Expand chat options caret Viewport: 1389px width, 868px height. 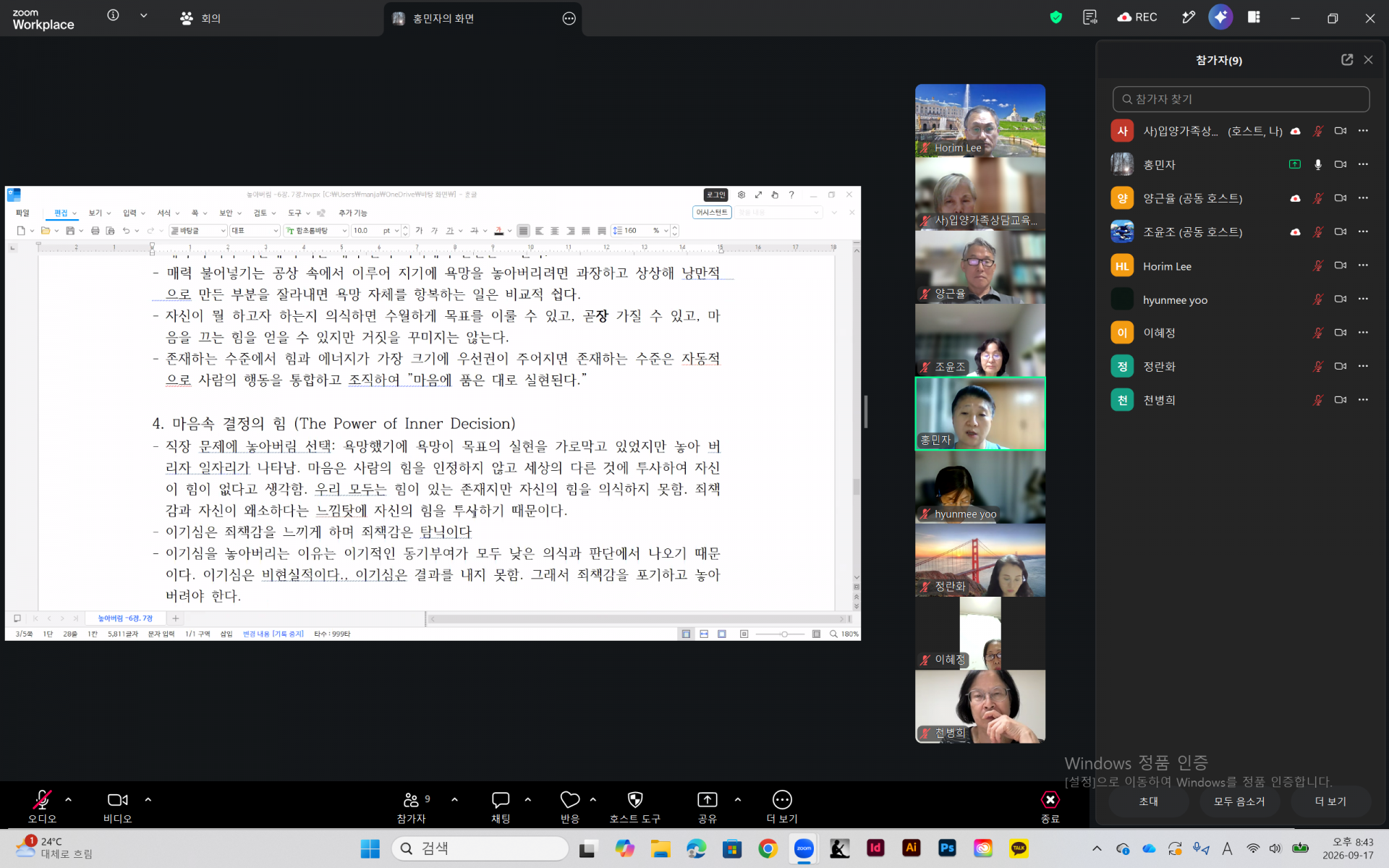coord(527,799)
